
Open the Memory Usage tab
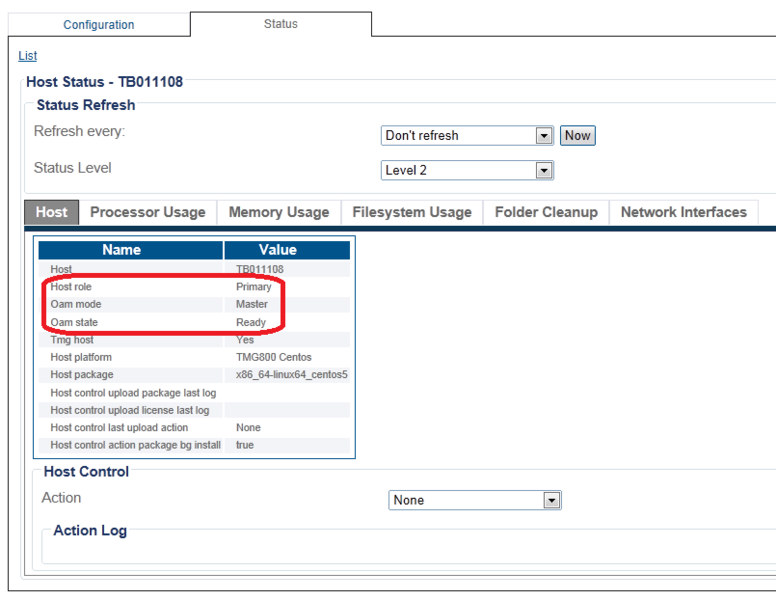pyautogui.click(x=279, y=212)
